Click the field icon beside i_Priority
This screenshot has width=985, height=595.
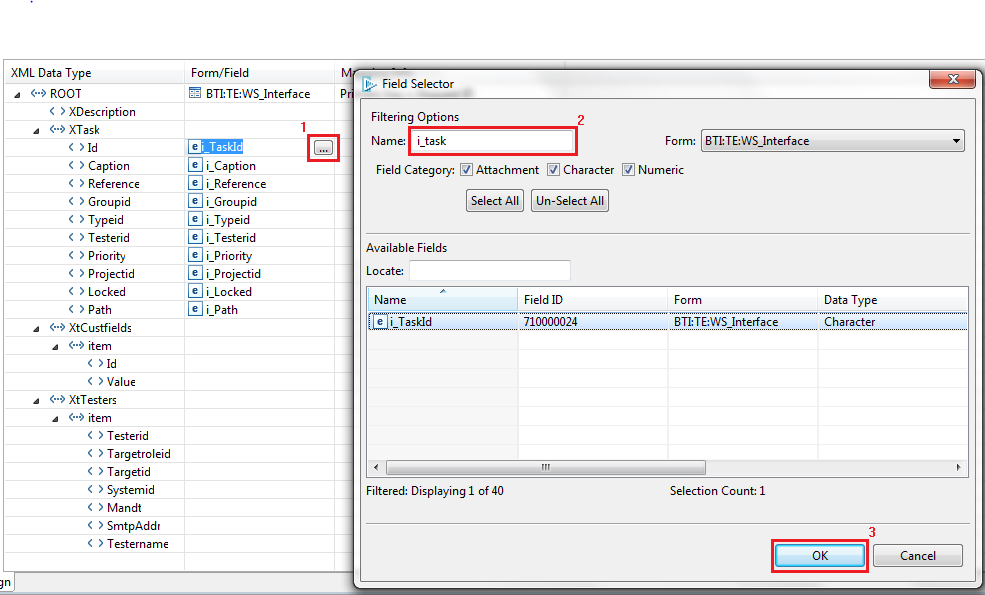pos(195,256)
